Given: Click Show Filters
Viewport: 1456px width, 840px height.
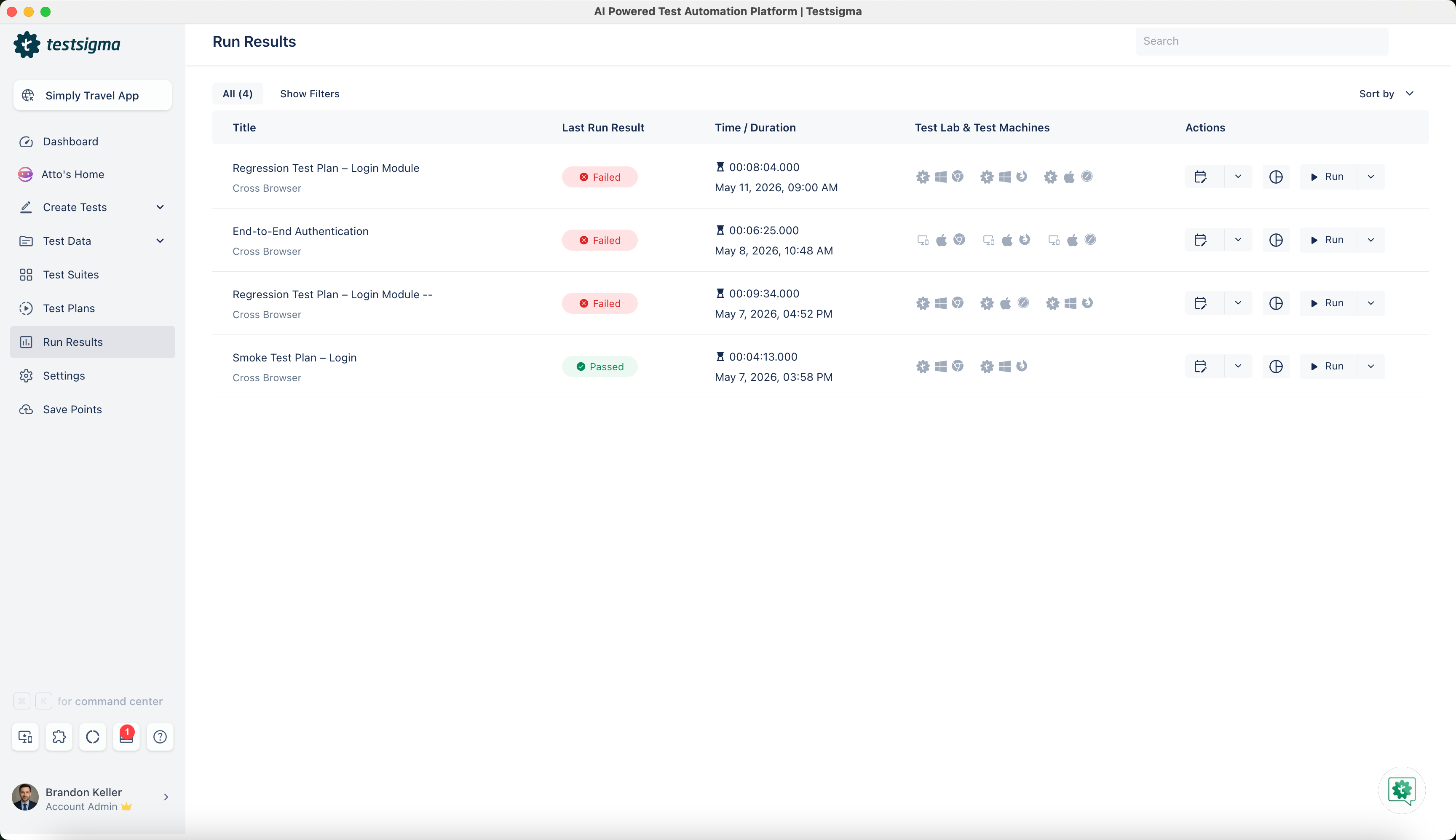Looking at the screenshot, I should click(x=310, y=94).
